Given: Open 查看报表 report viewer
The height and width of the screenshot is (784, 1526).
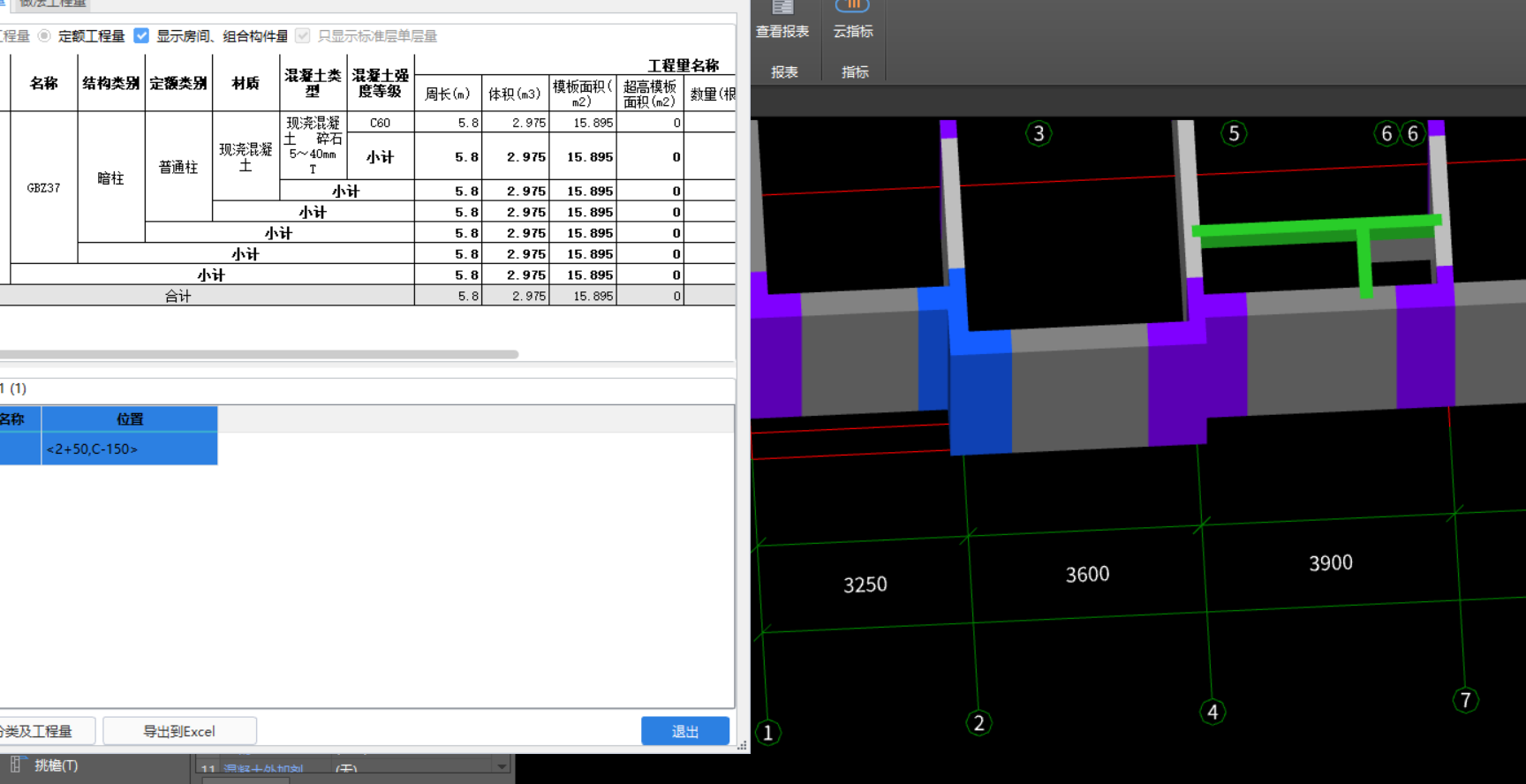Looking at the screenshot, I should pos(782,20).
